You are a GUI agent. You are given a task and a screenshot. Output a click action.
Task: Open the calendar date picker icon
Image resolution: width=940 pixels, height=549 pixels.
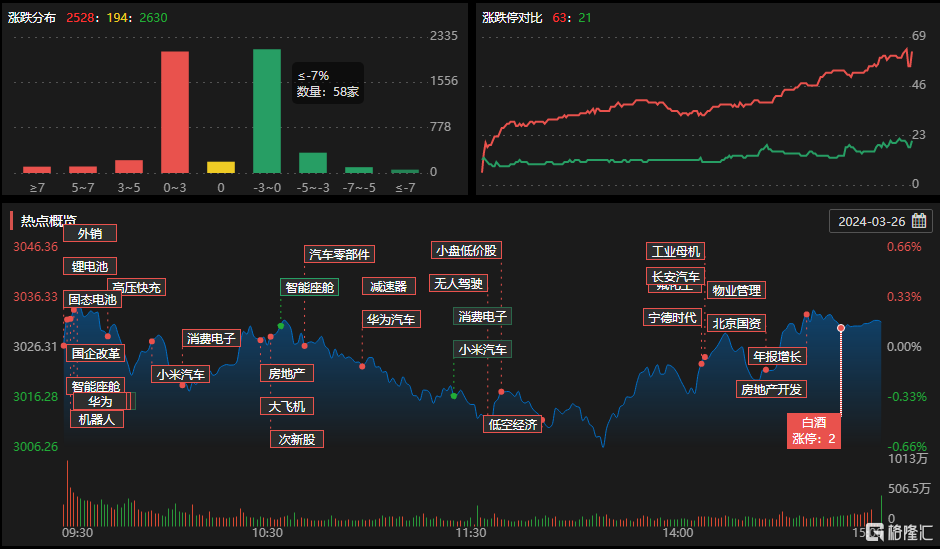click(919, 221)
